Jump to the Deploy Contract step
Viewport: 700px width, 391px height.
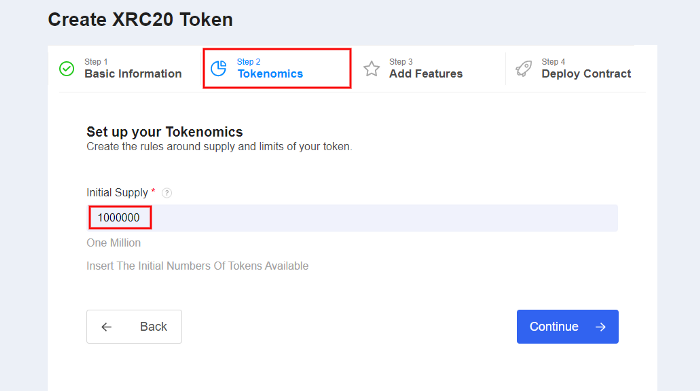coord(586,74)
